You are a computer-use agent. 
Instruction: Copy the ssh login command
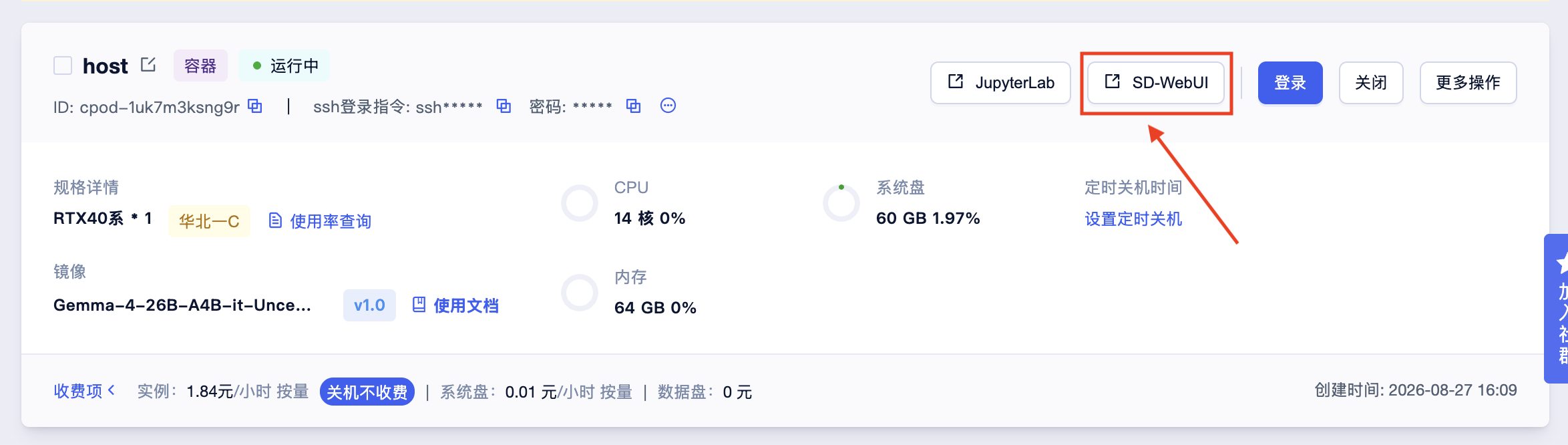tap(504, 106)
